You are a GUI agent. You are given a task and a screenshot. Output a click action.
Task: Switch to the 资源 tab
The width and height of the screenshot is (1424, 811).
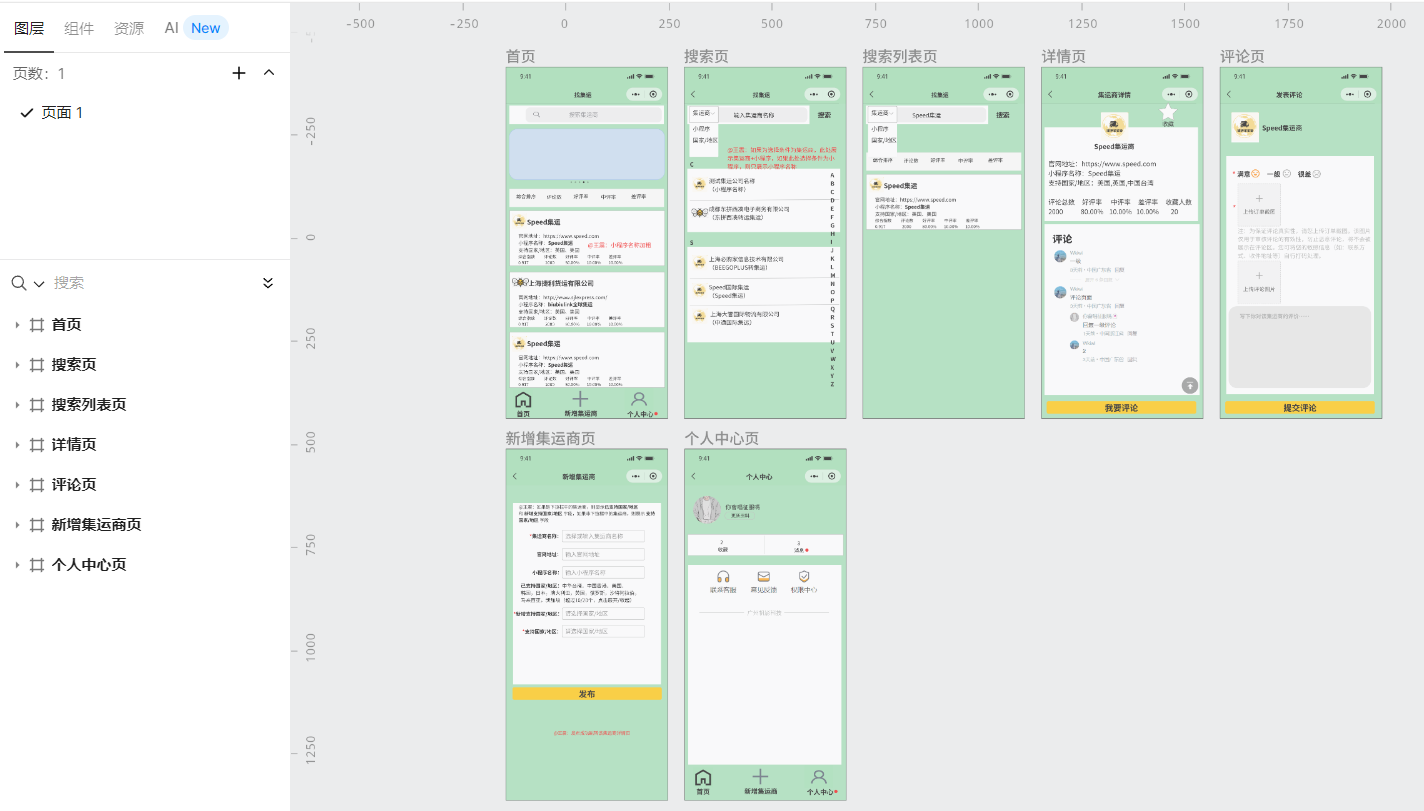point(129,28)
